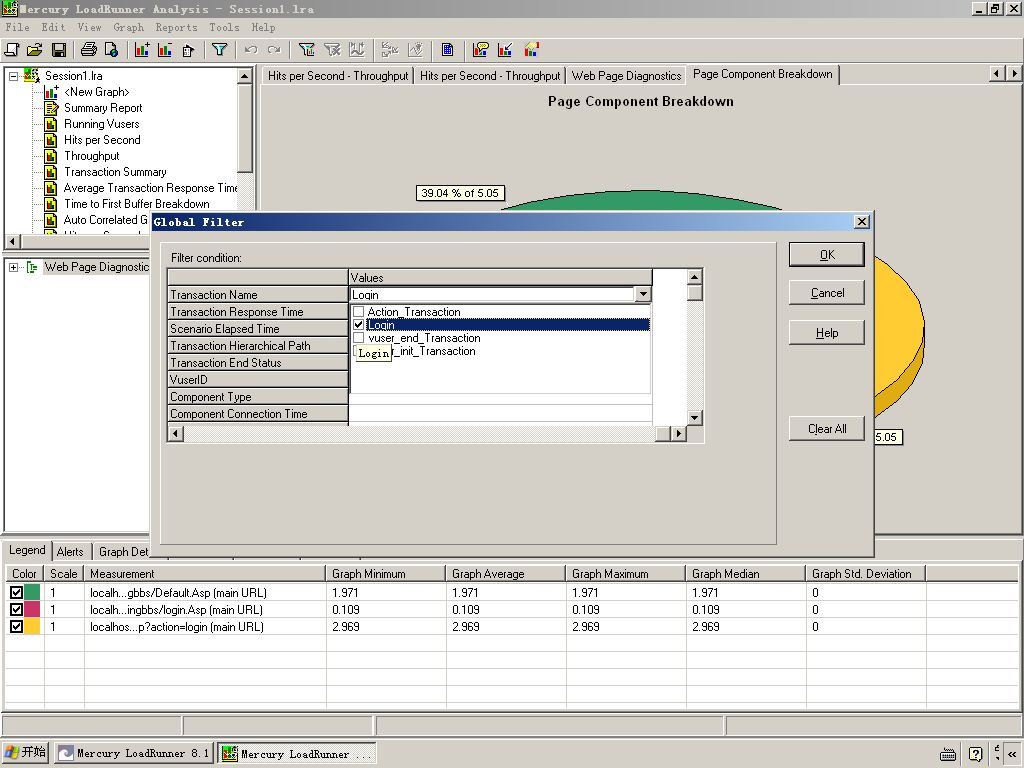Toggle the Default.Asp legend row checkbox
The height and width of the screenshot is (768, 1024).
pyautogui.click(x=16, y=592)
